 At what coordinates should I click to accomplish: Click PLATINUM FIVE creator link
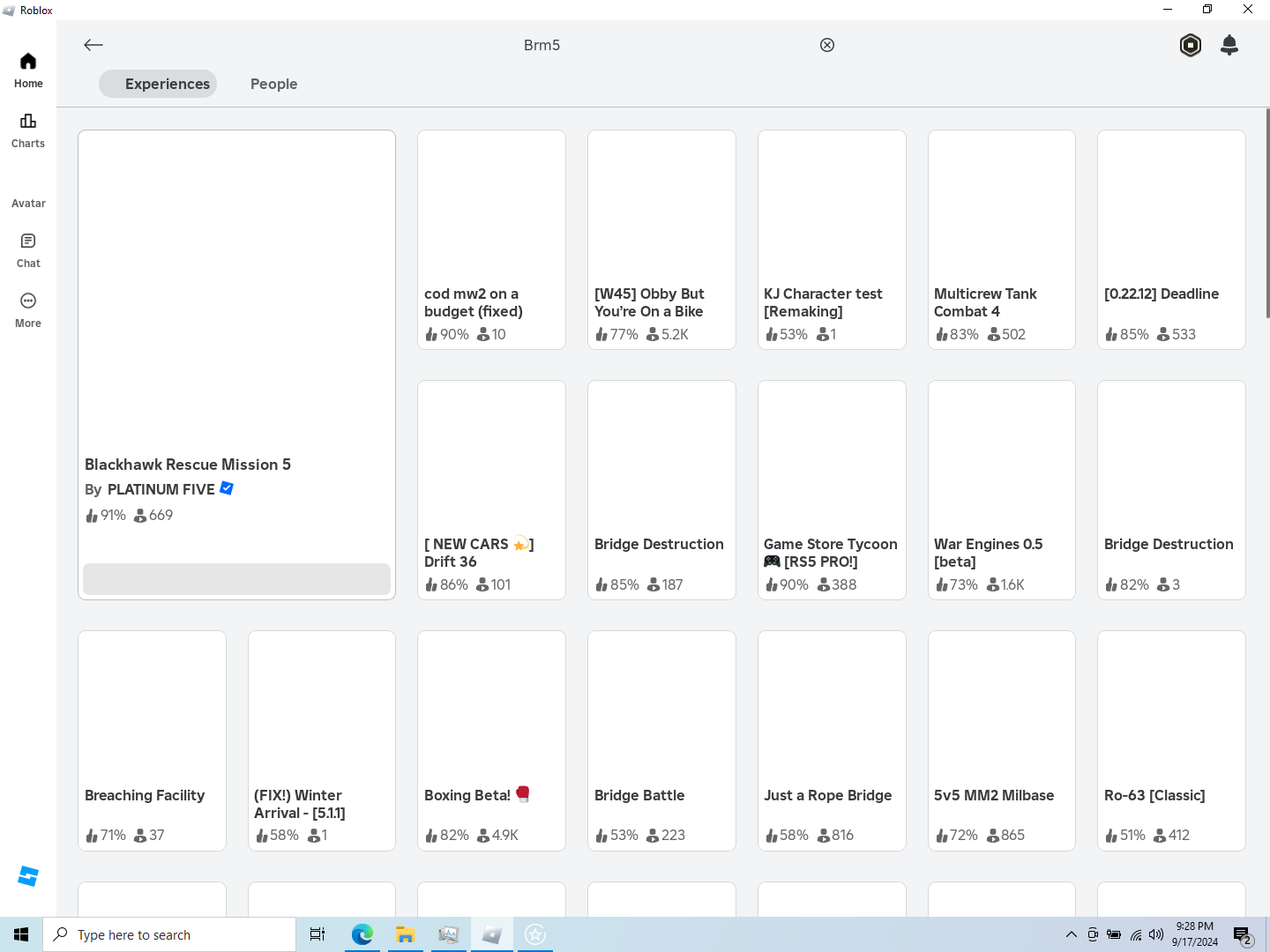click(x=161, y=489)
